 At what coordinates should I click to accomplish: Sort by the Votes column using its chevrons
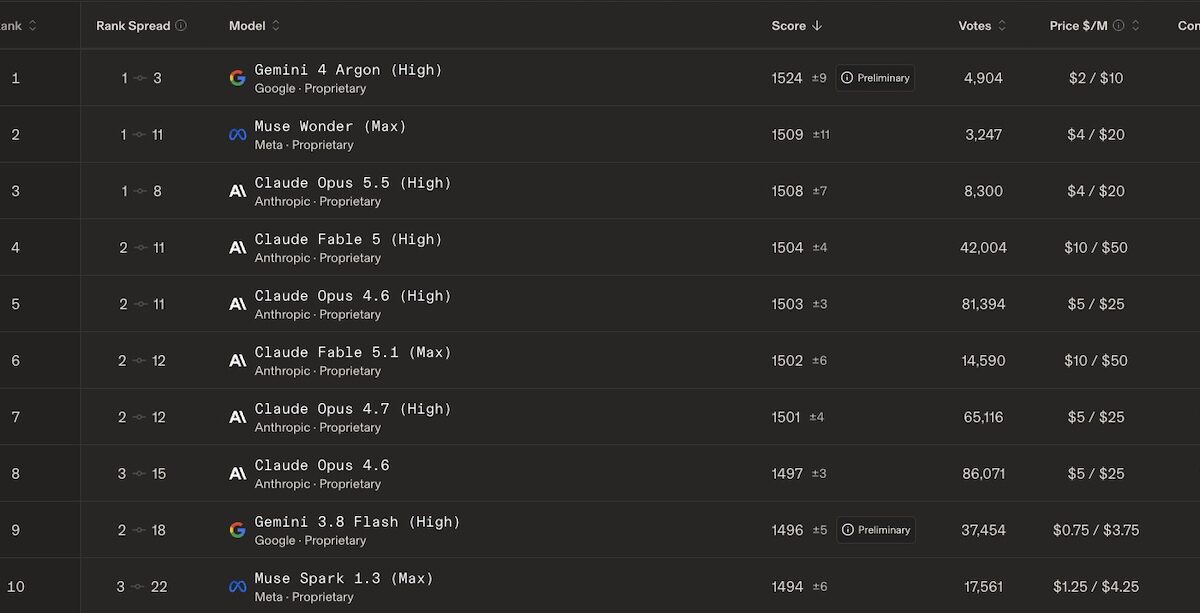(1001, 26)
